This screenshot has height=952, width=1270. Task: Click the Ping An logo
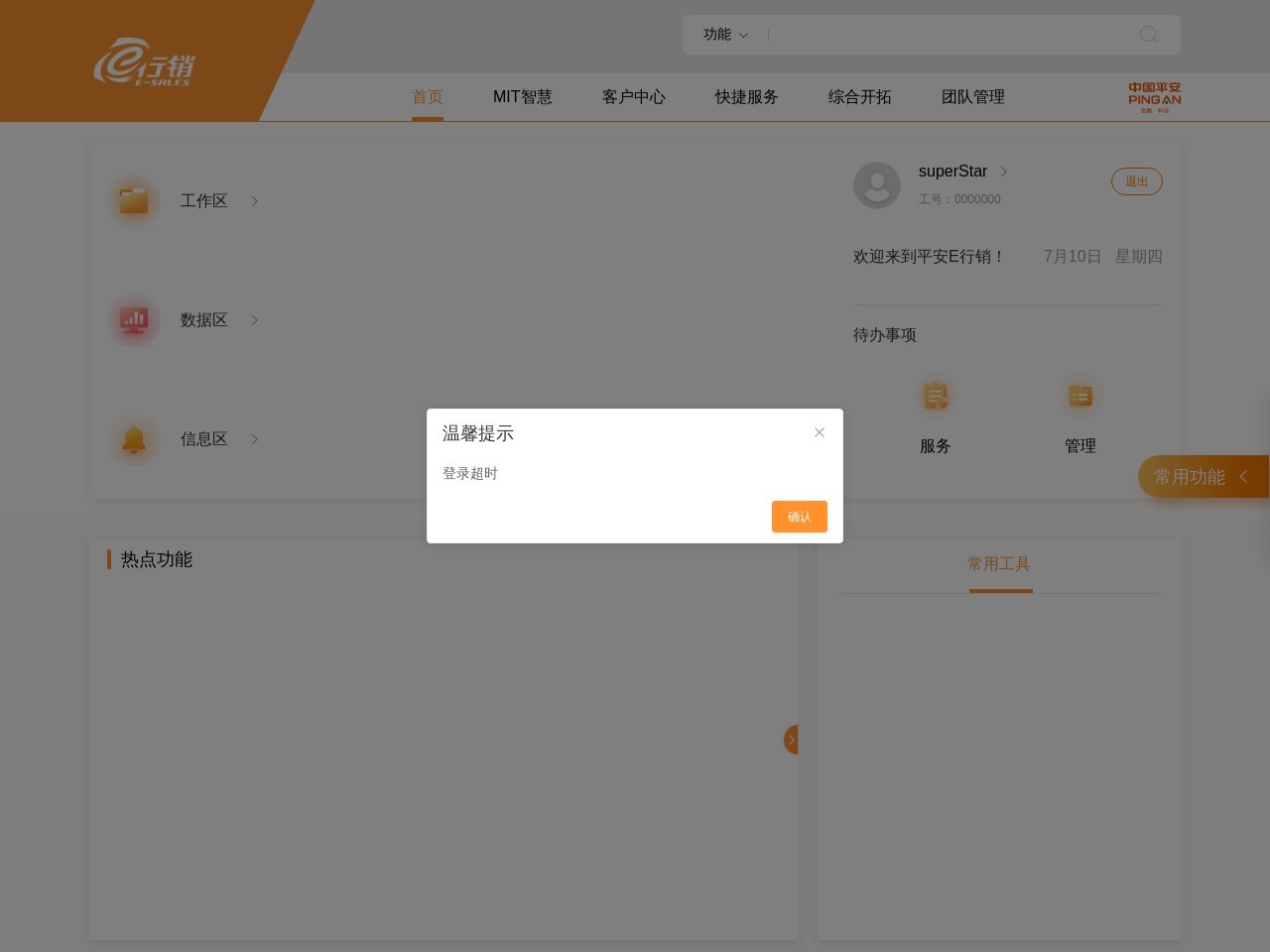[1154, 97]
